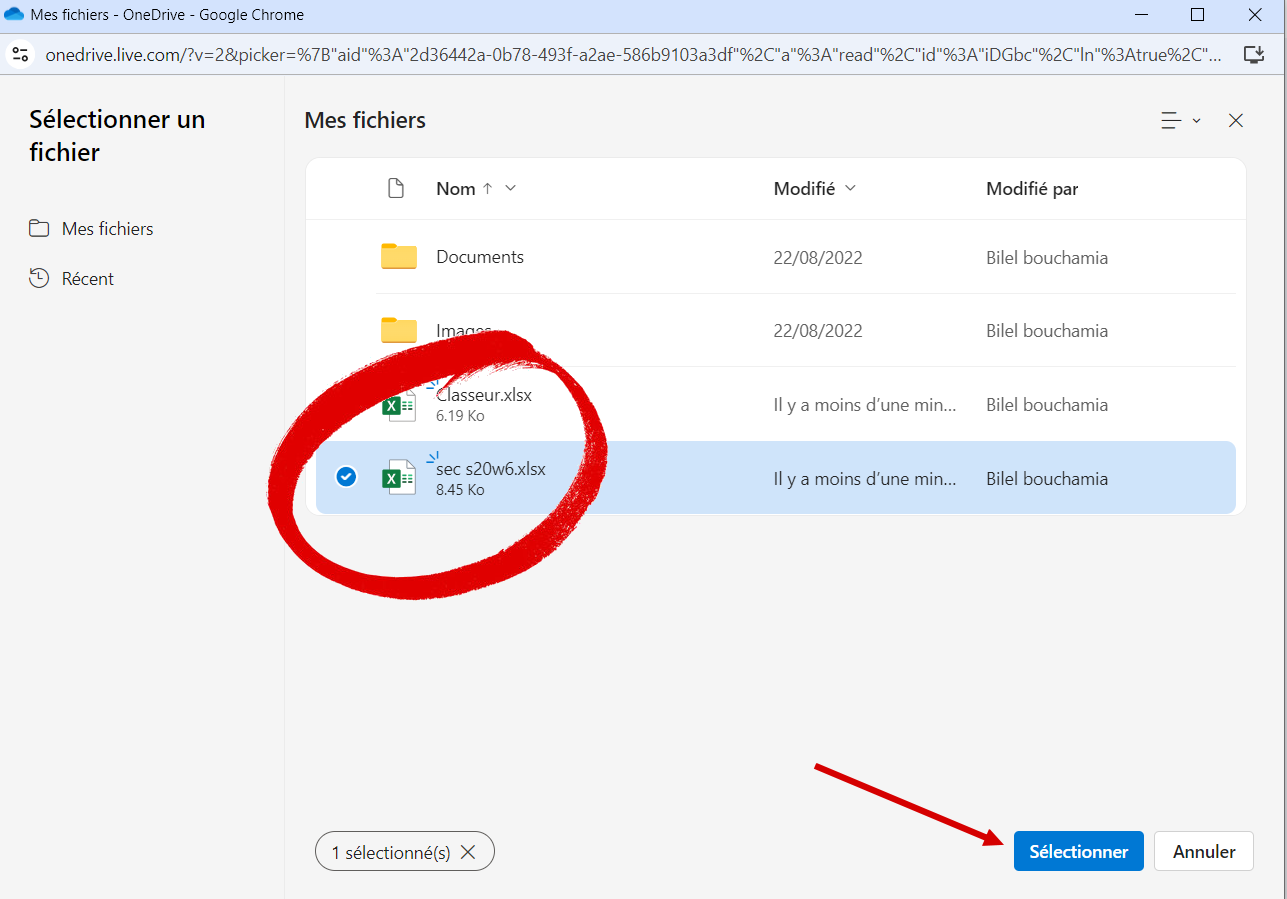Screen dimensions: 1287x899
Task: Click the Modifié par column header
Action: pos(1032,189)
